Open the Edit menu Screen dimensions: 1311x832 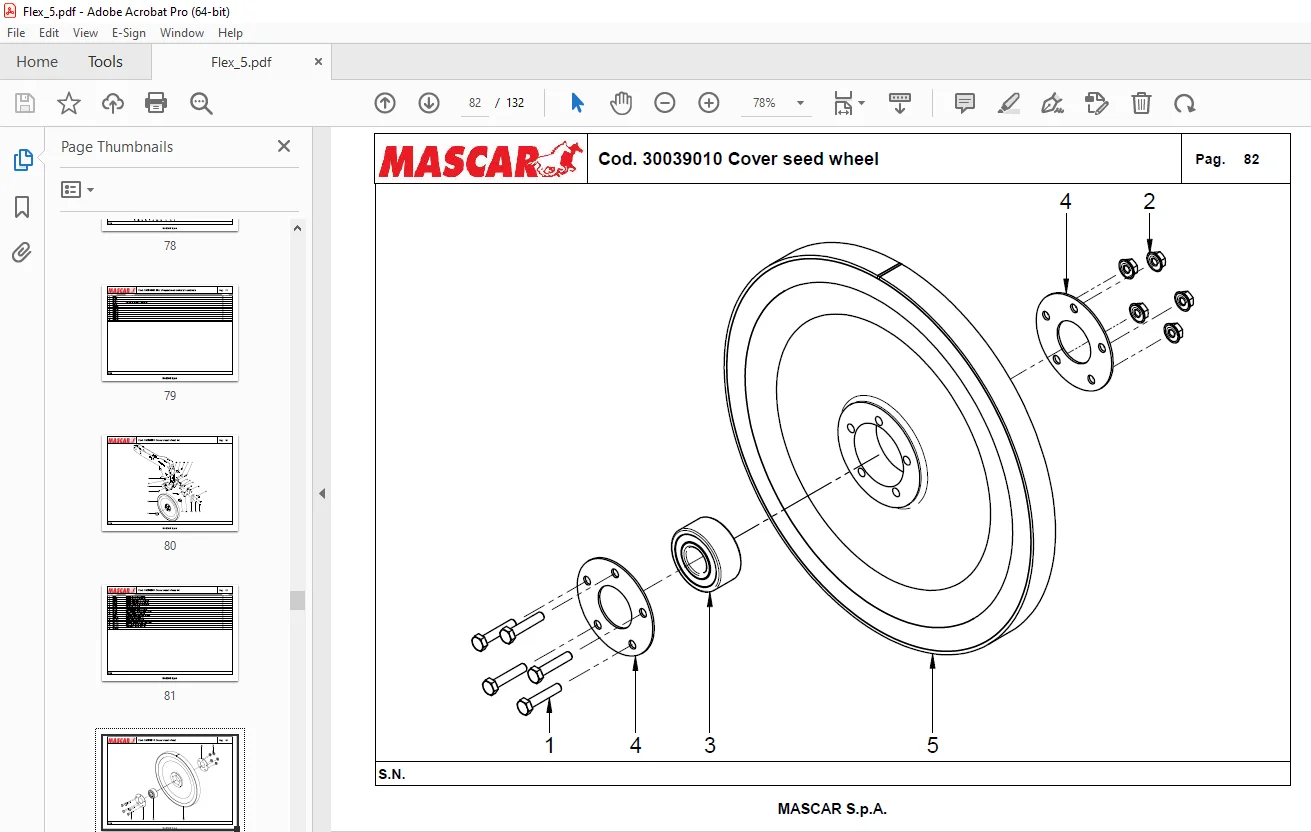tap(49, 33)
